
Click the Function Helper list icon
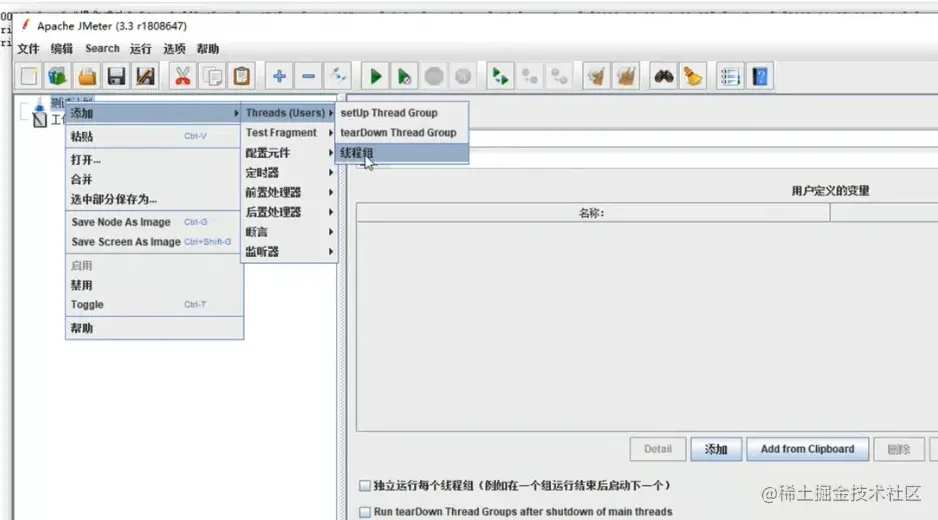pyautogui.click(x=730, y=77)
